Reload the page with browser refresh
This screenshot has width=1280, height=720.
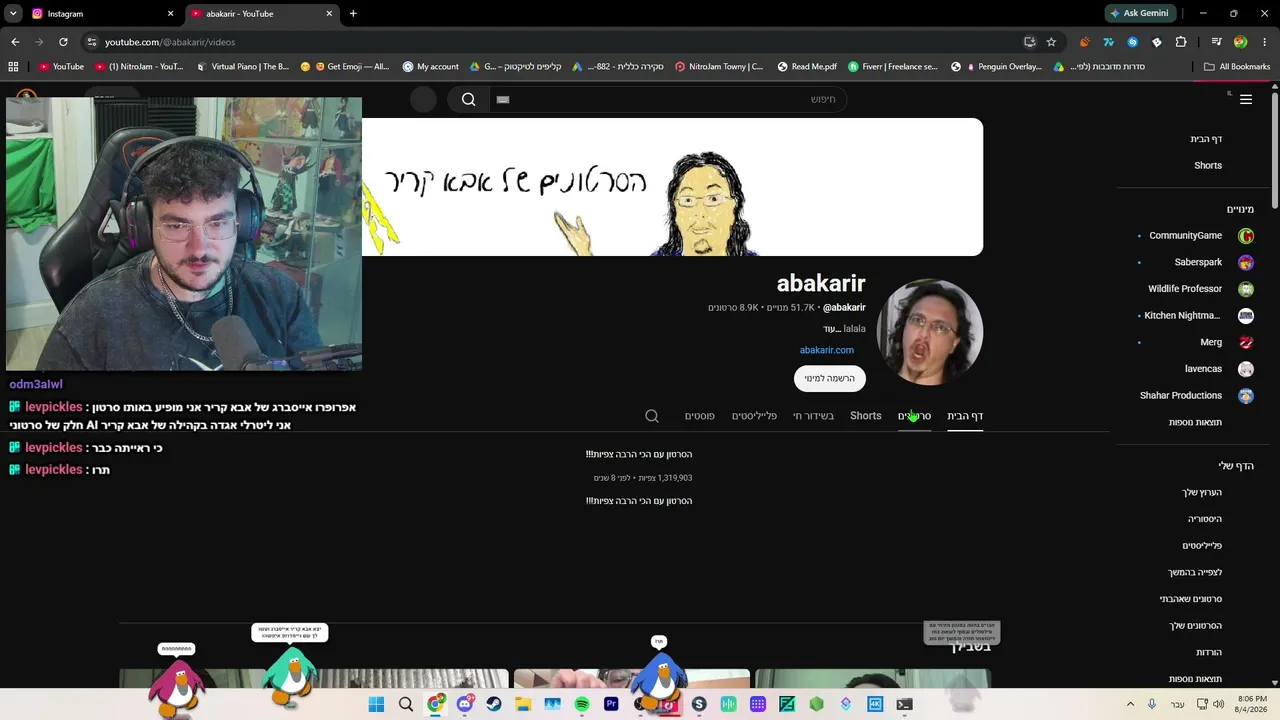pos(63,42)
